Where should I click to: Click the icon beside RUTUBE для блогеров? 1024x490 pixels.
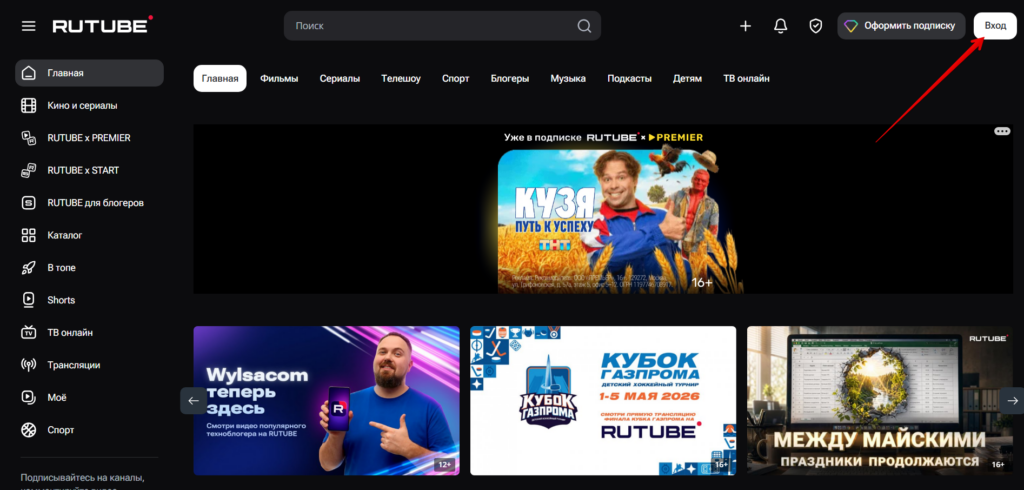29,203
